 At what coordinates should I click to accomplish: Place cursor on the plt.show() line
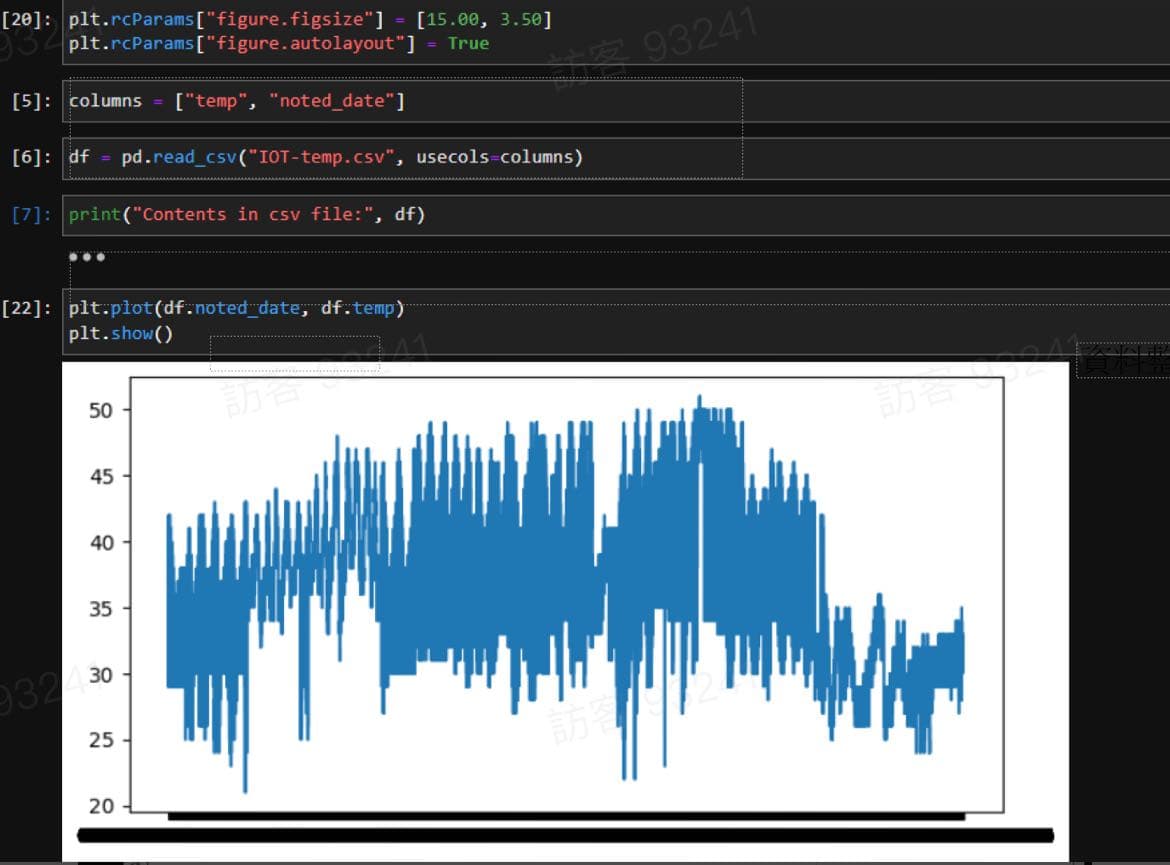click(x=121, y=333)
